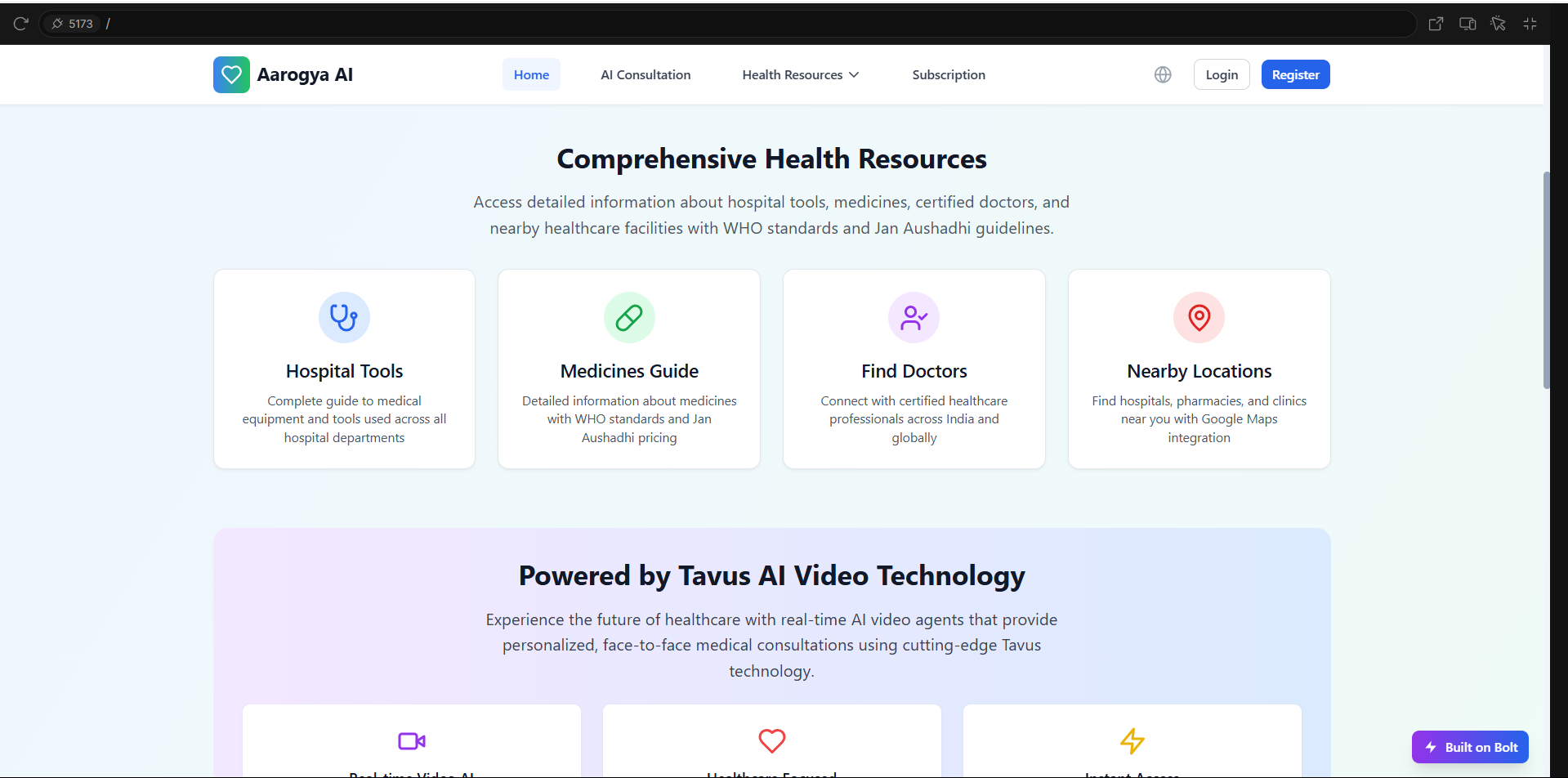Open preview in new tab icon
This screenshot has width=1568, height=778.
tap(1436, 24)
